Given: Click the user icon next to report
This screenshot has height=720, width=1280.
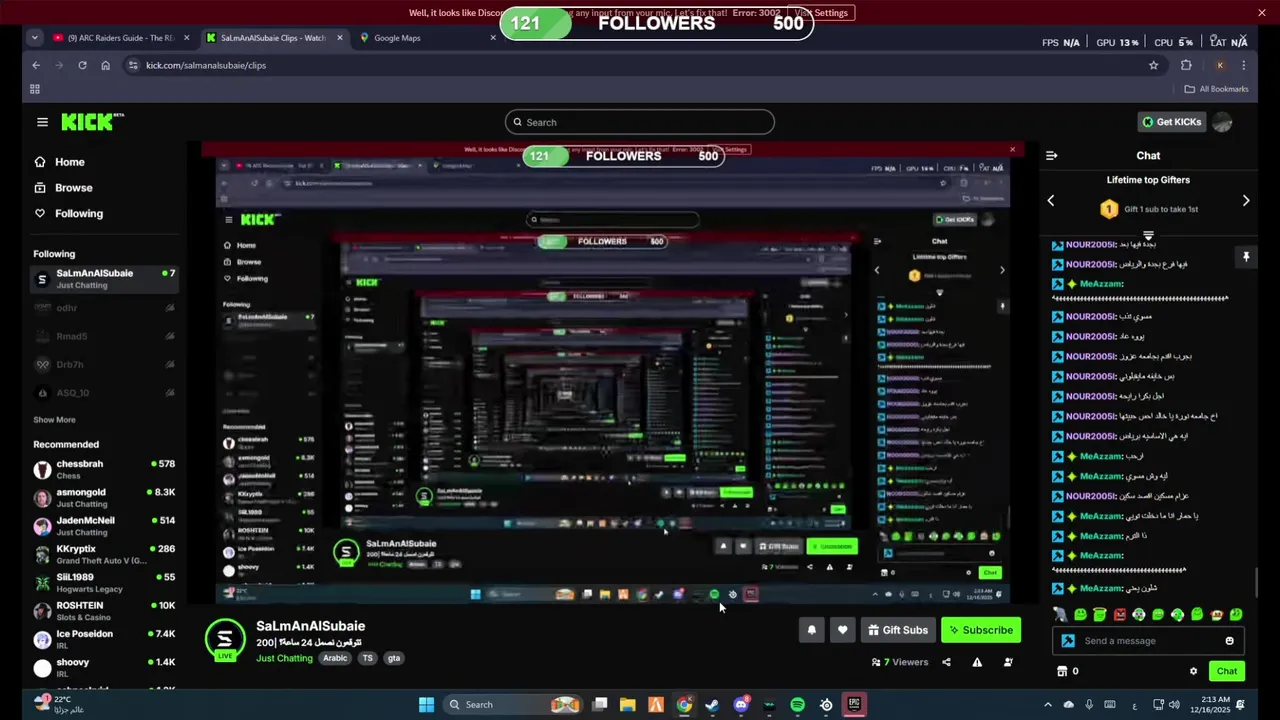Looking at the screenshot, I should pyautogui.click(x=1008, y=662).
